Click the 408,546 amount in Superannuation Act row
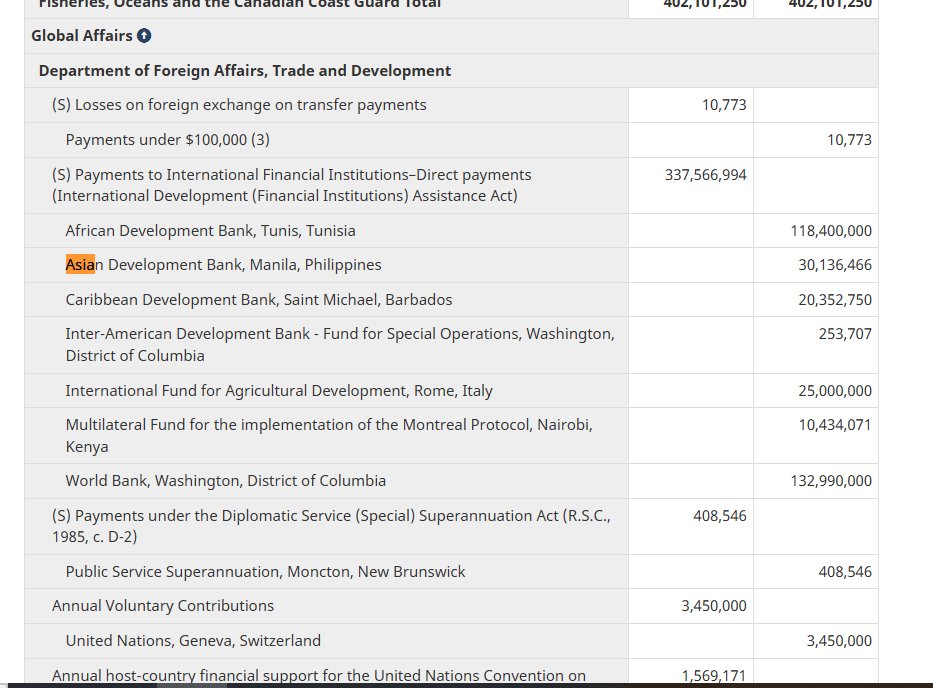 coord(719,516)
